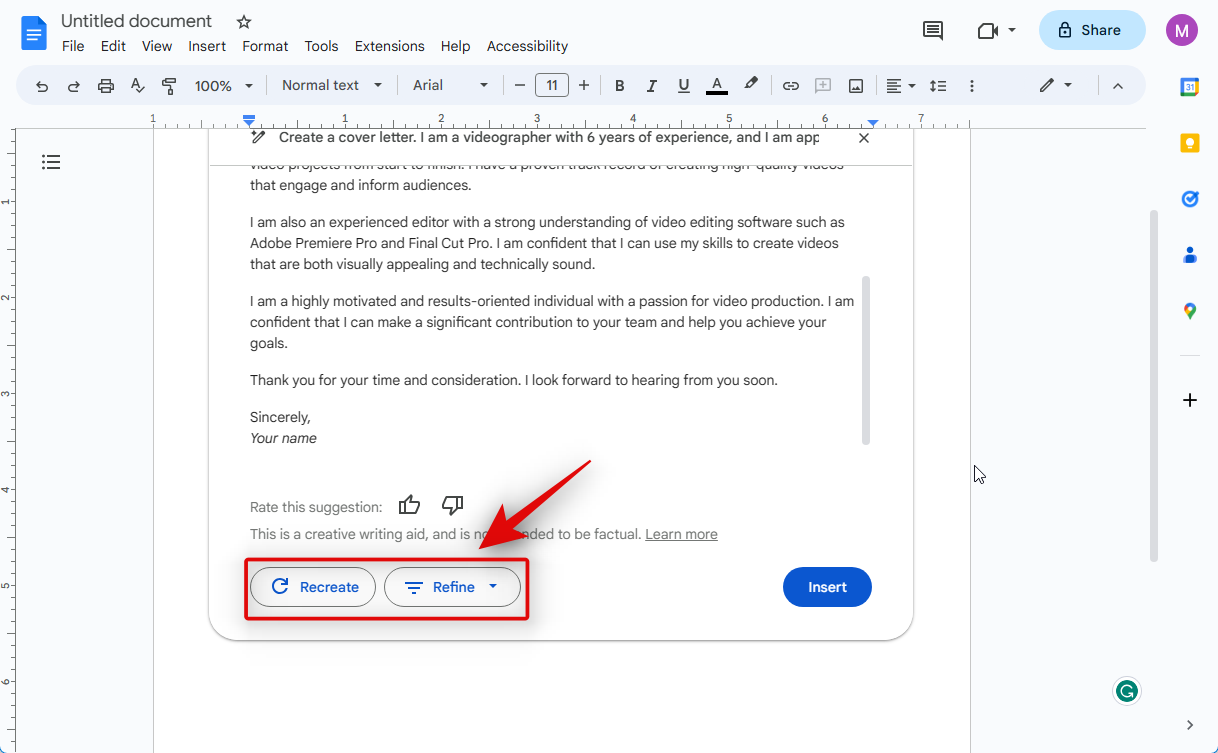1218x753 pixels.
Task: Open comment history
Action: tap(932, 30)
